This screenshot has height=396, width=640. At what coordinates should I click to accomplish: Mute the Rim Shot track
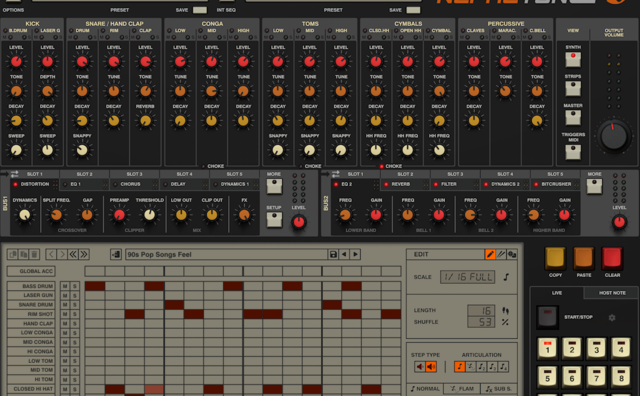coord(65,314)
